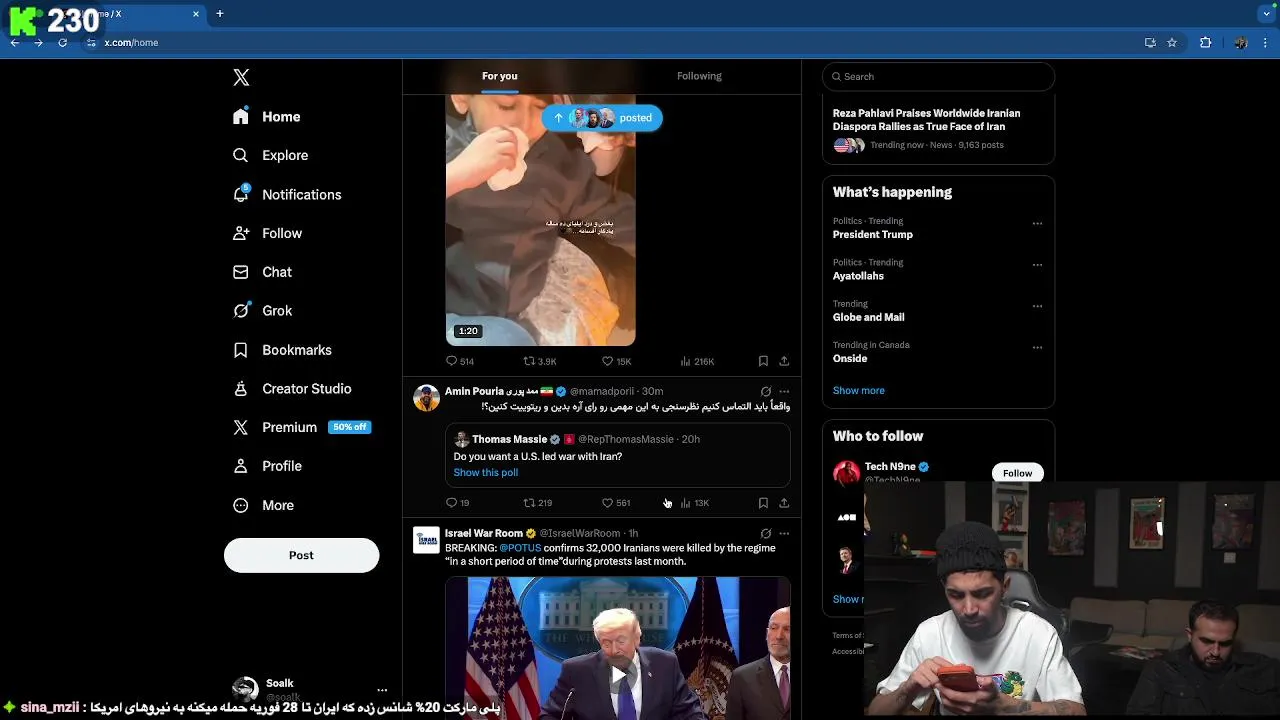Like the video post with 15K likes
This screenshot has height=720, width=1280.
pos(616,361)
